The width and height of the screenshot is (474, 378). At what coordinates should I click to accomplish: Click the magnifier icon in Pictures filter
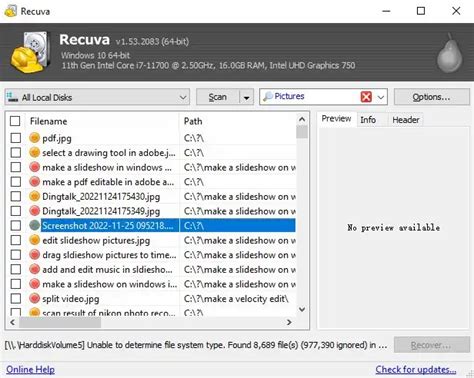tap(268, 97)
